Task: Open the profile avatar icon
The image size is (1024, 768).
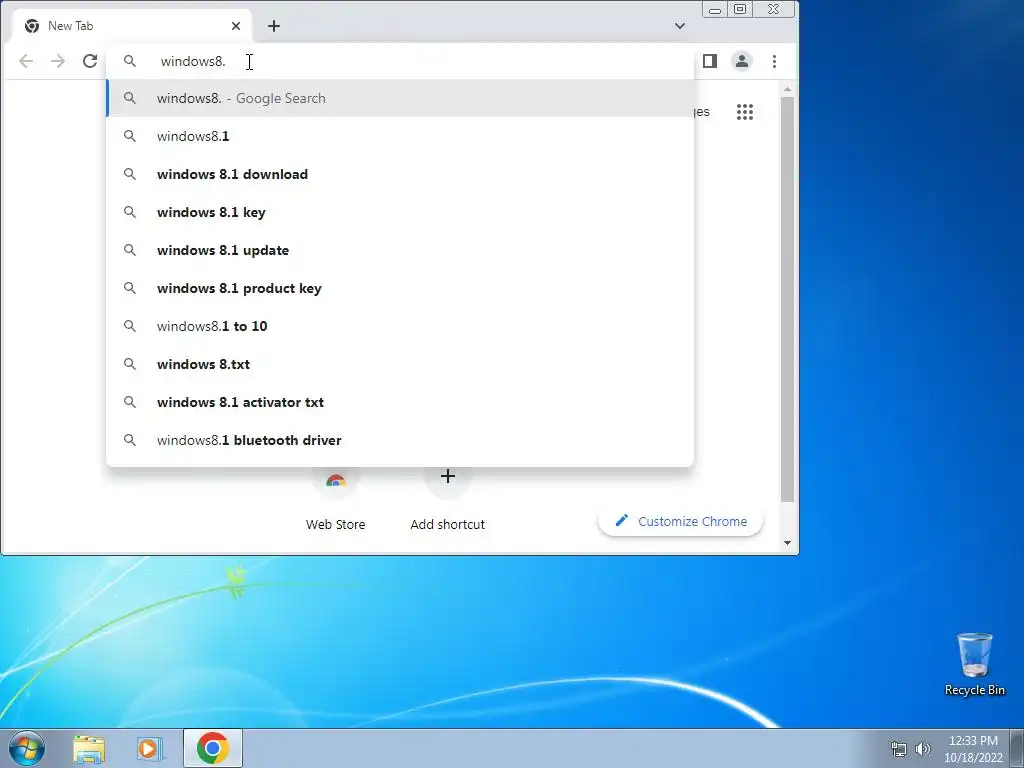Action: pos(742,61)
